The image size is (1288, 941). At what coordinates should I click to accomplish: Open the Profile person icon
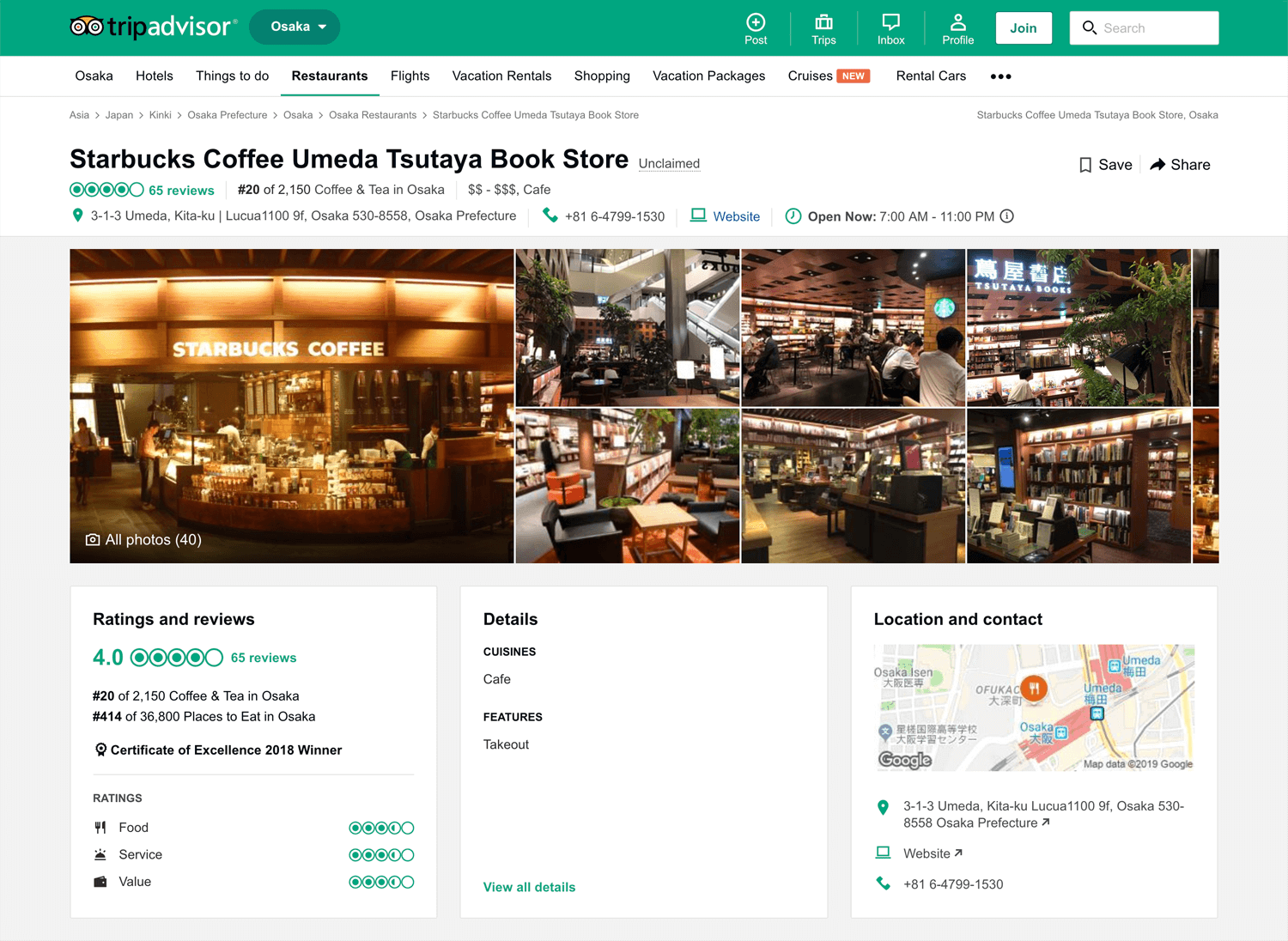(x=958, y=21)
